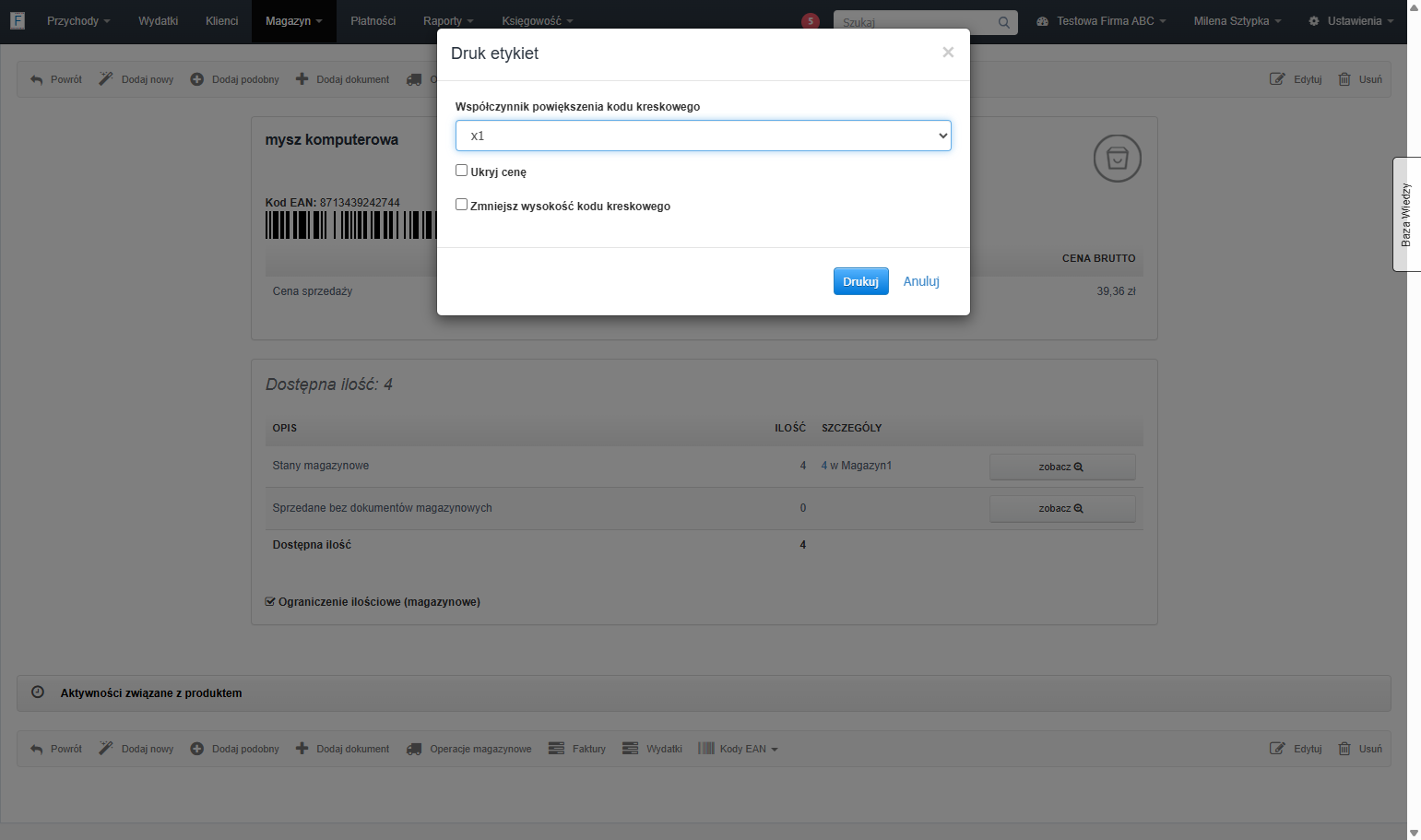The image size is (1421, 840).
Task: Click Dodaj podobny in the bottom toolbar
Action: [235, 749]
